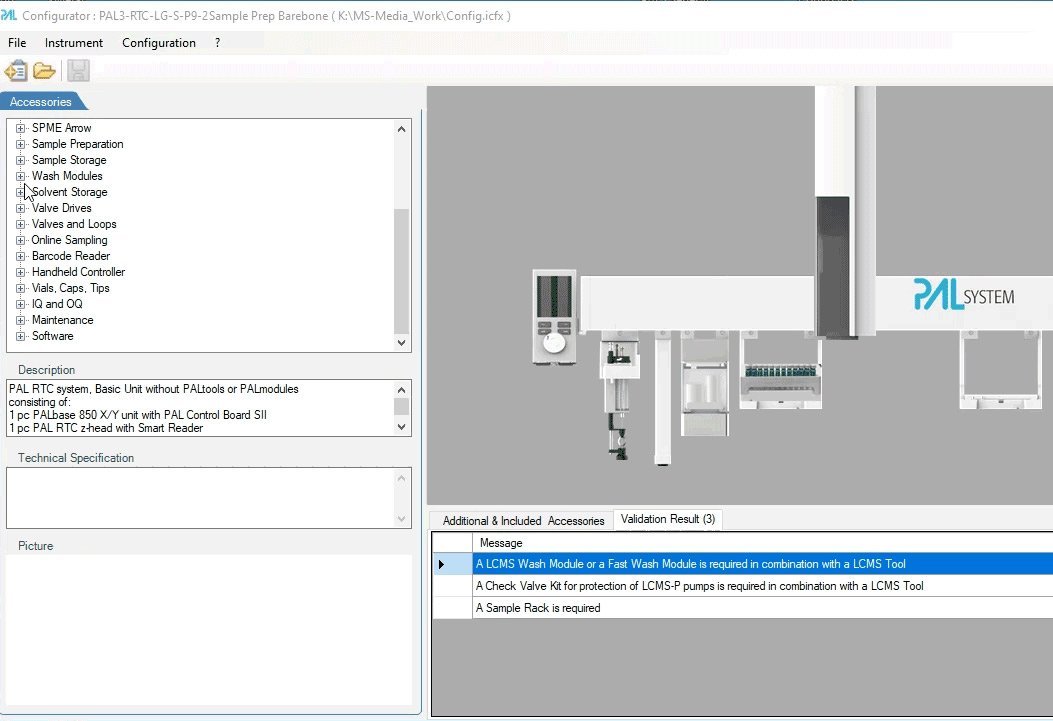Select the Barcode Reader tree item
Image resolution: width=1053 pixels, height=721 pixels.
(70, 256)
